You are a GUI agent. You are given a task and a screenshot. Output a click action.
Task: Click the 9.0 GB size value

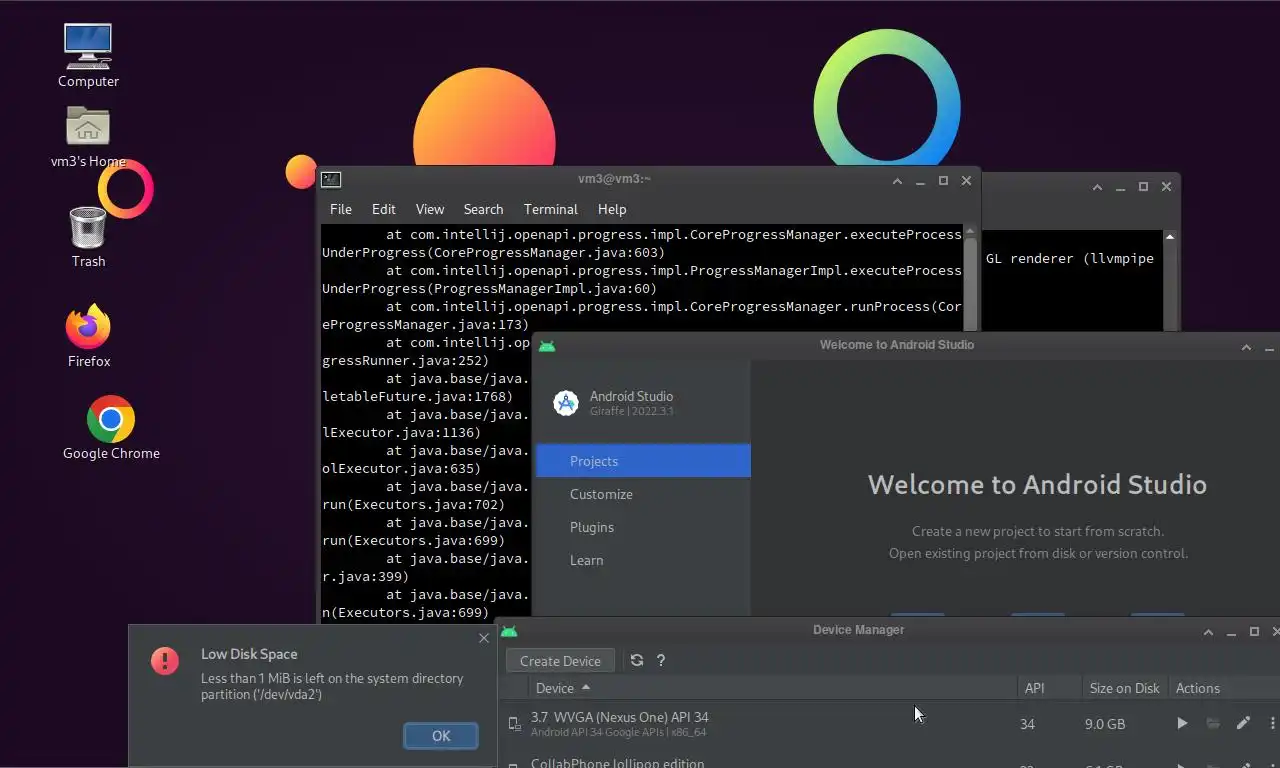[x=1105, y=724]
